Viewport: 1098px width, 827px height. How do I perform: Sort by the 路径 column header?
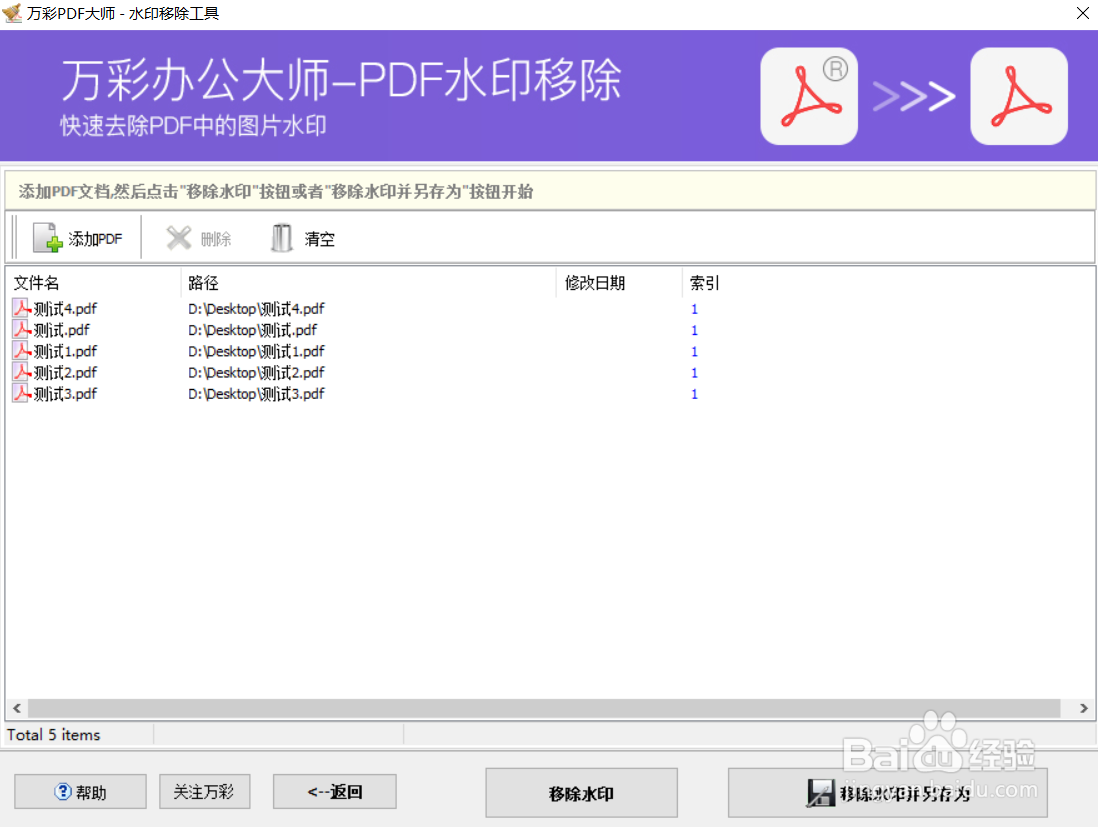368,283
